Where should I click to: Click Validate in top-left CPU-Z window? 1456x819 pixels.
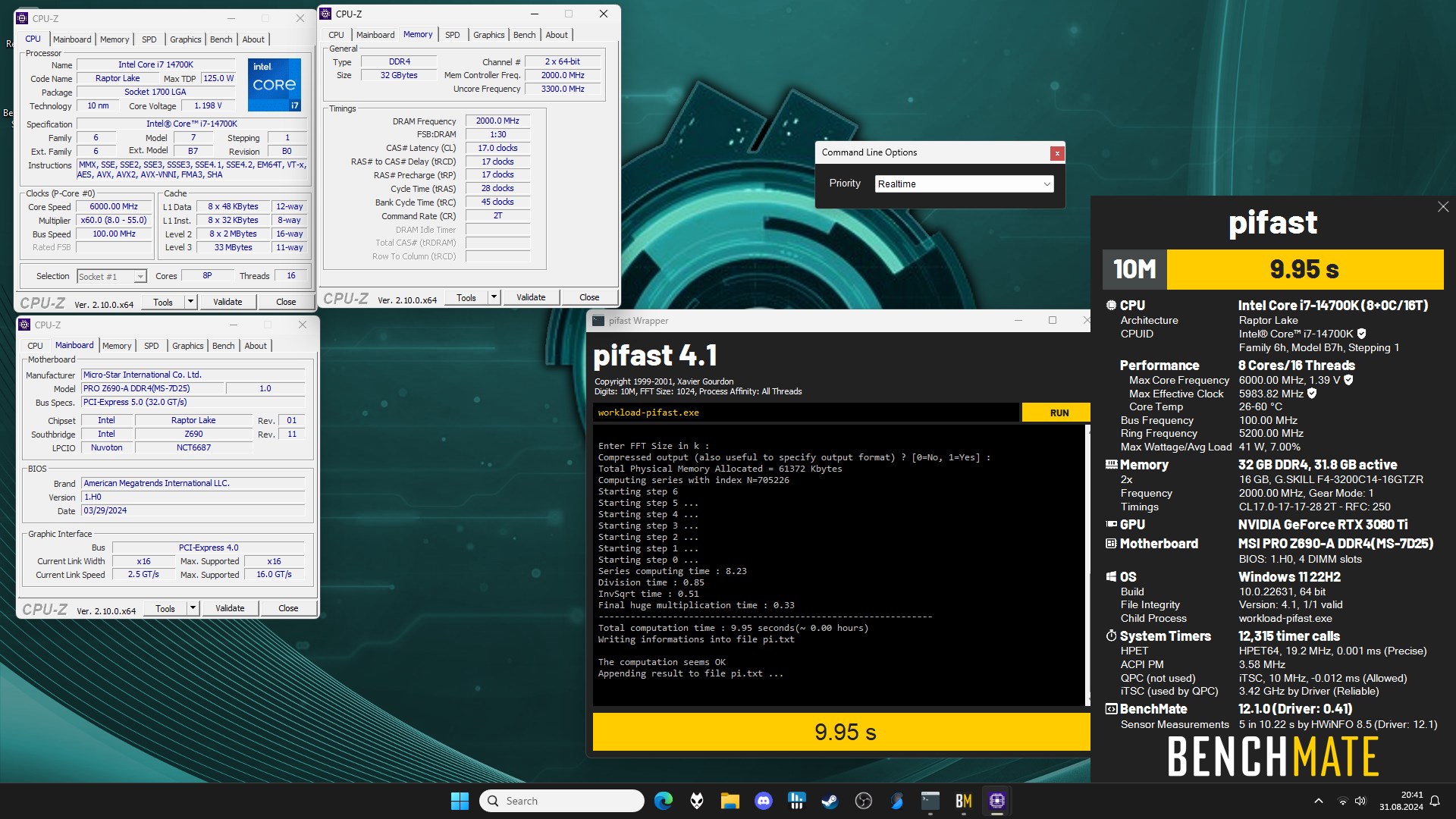point(227,302)
